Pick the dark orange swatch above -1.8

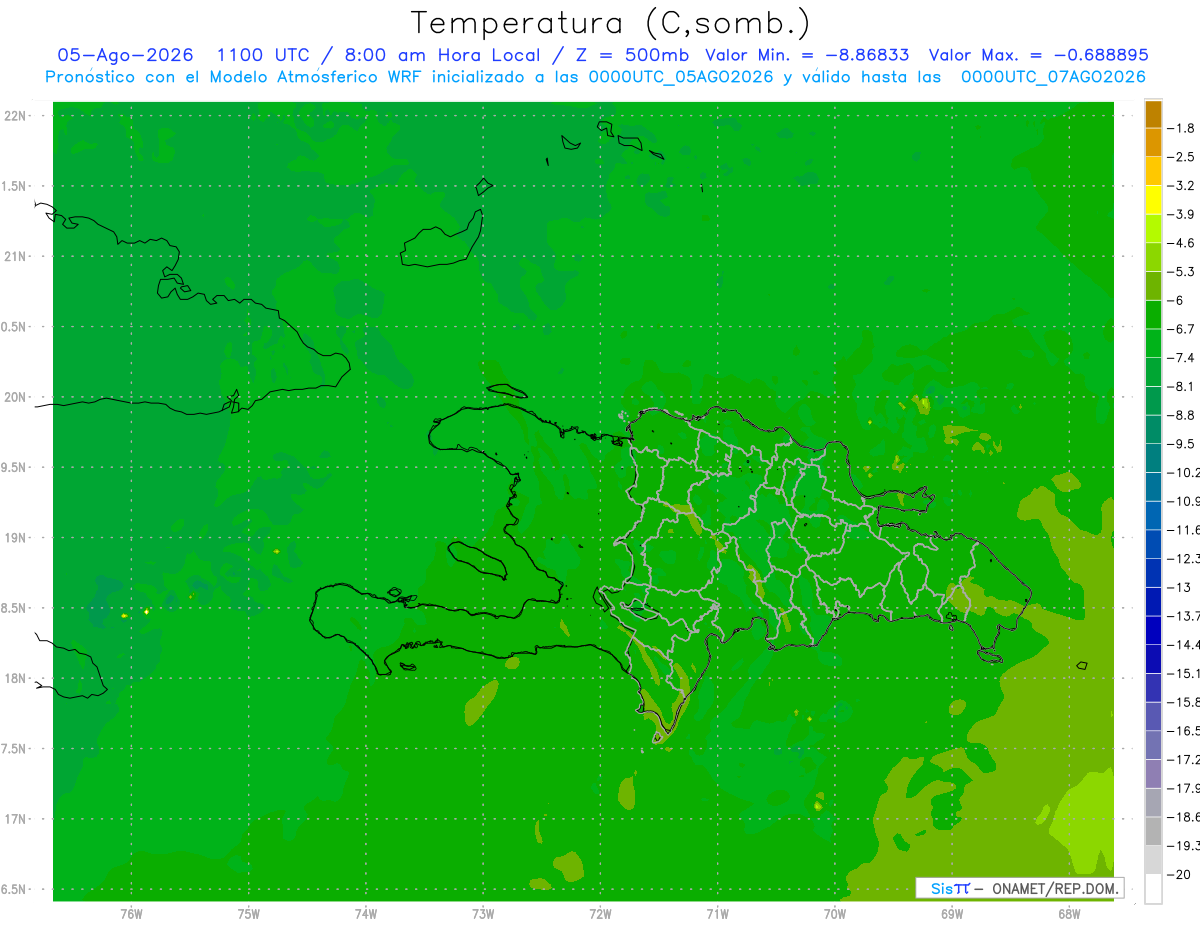(x=1153, y=114)
